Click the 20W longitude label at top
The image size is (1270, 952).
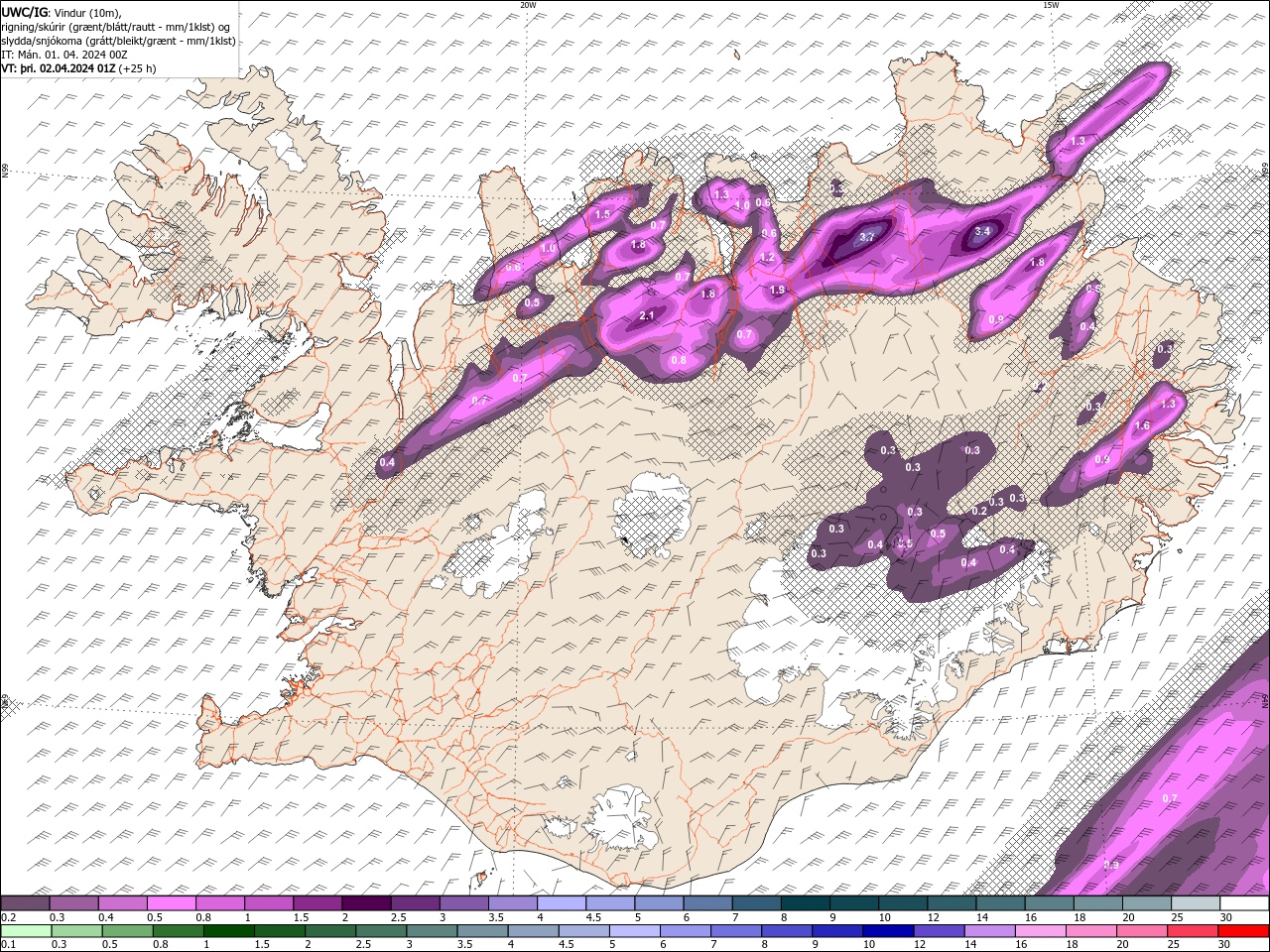point(528,5)
